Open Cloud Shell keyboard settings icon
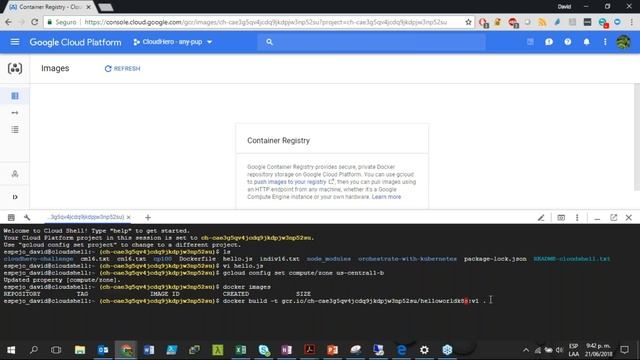Screen dimensions: 640x360 pyautogui.click(x=11, y=218)
